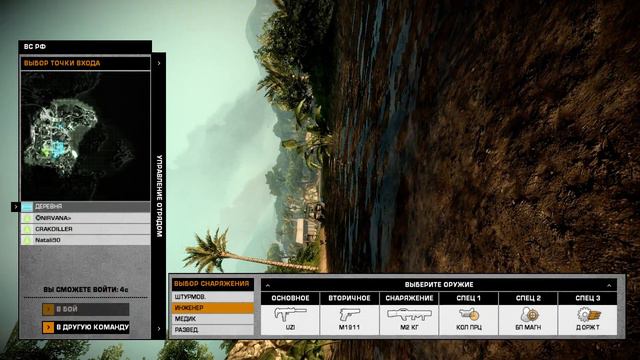Select the UZI primary weapon icon
Image resolution: width=640 pixels, height=360 pixels.
(290, 315)
